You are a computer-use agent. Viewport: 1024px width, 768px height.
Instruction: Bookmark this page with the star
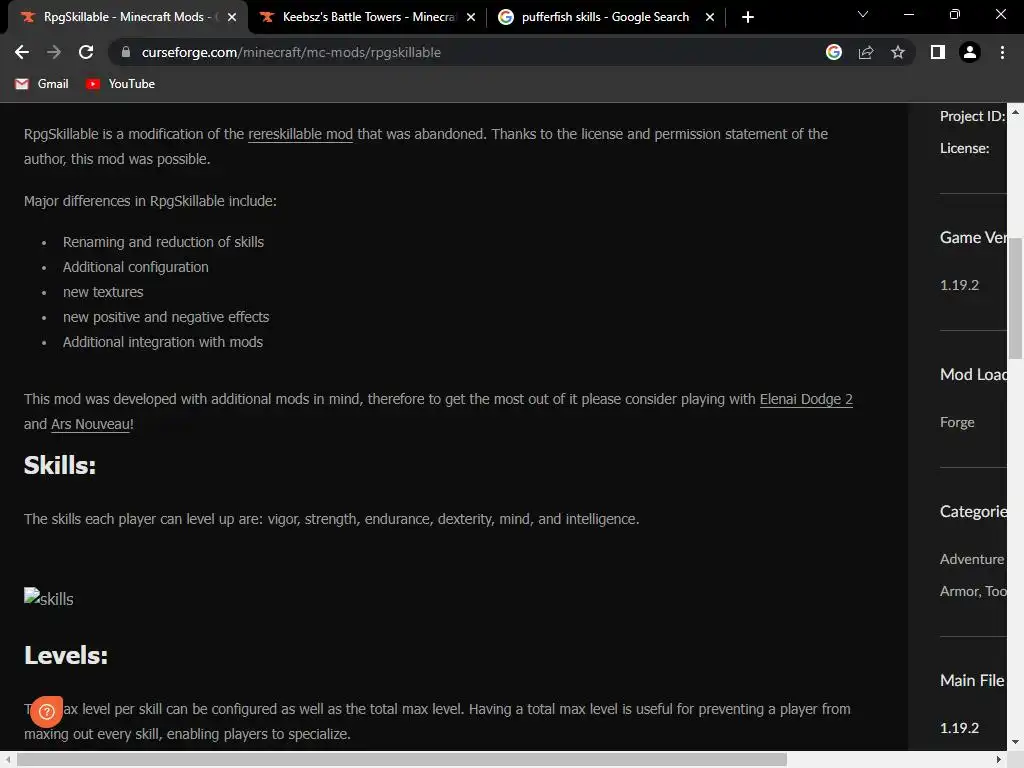point(898,52)
